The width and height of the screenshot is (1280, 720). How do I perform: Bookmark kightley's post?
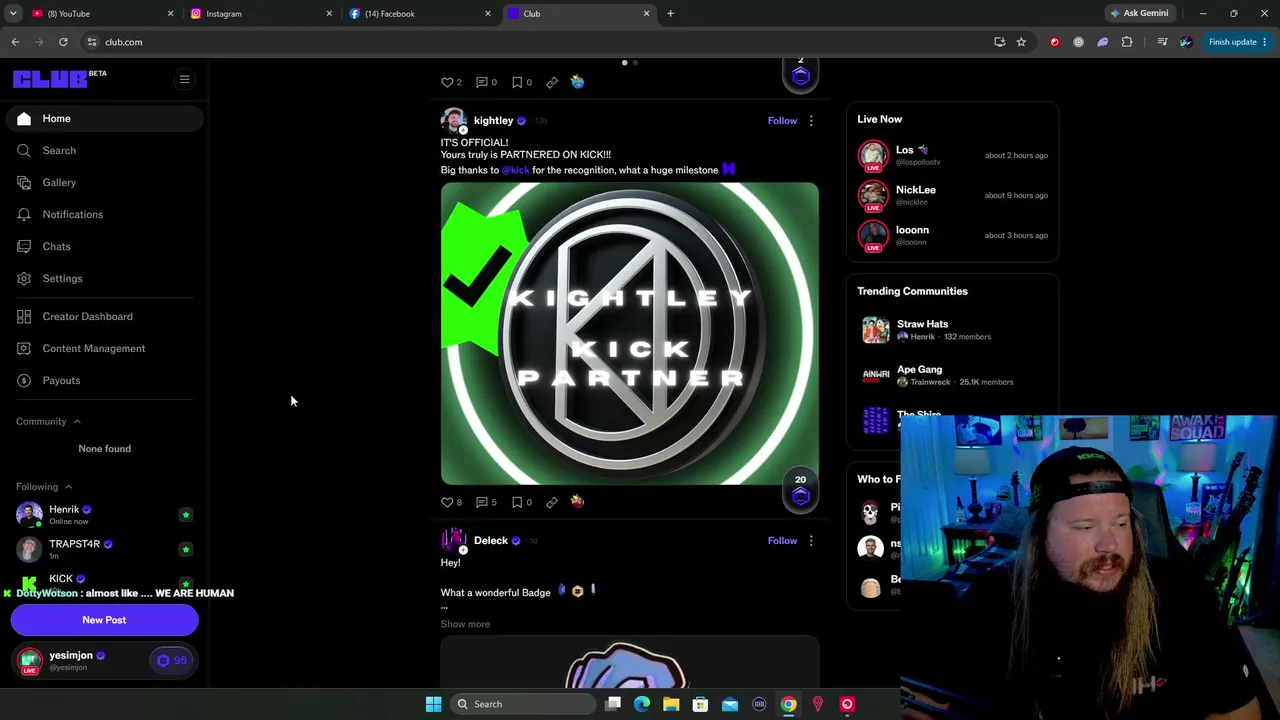click(x=521, y=502)
